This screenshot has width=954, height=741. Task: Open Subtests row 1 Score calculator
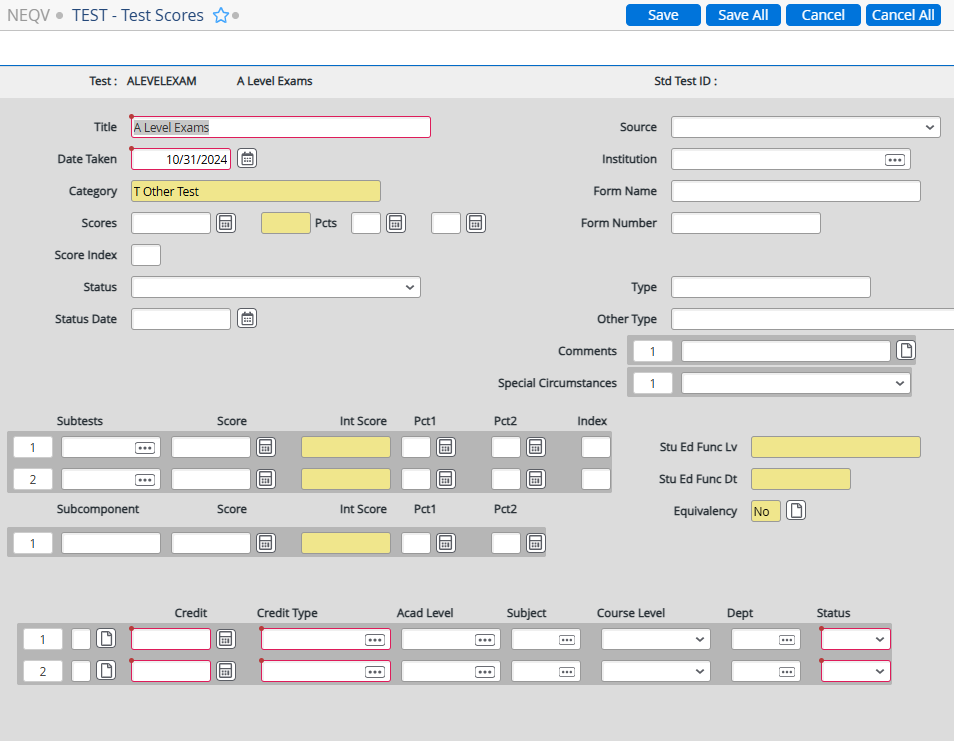(266, 447)
